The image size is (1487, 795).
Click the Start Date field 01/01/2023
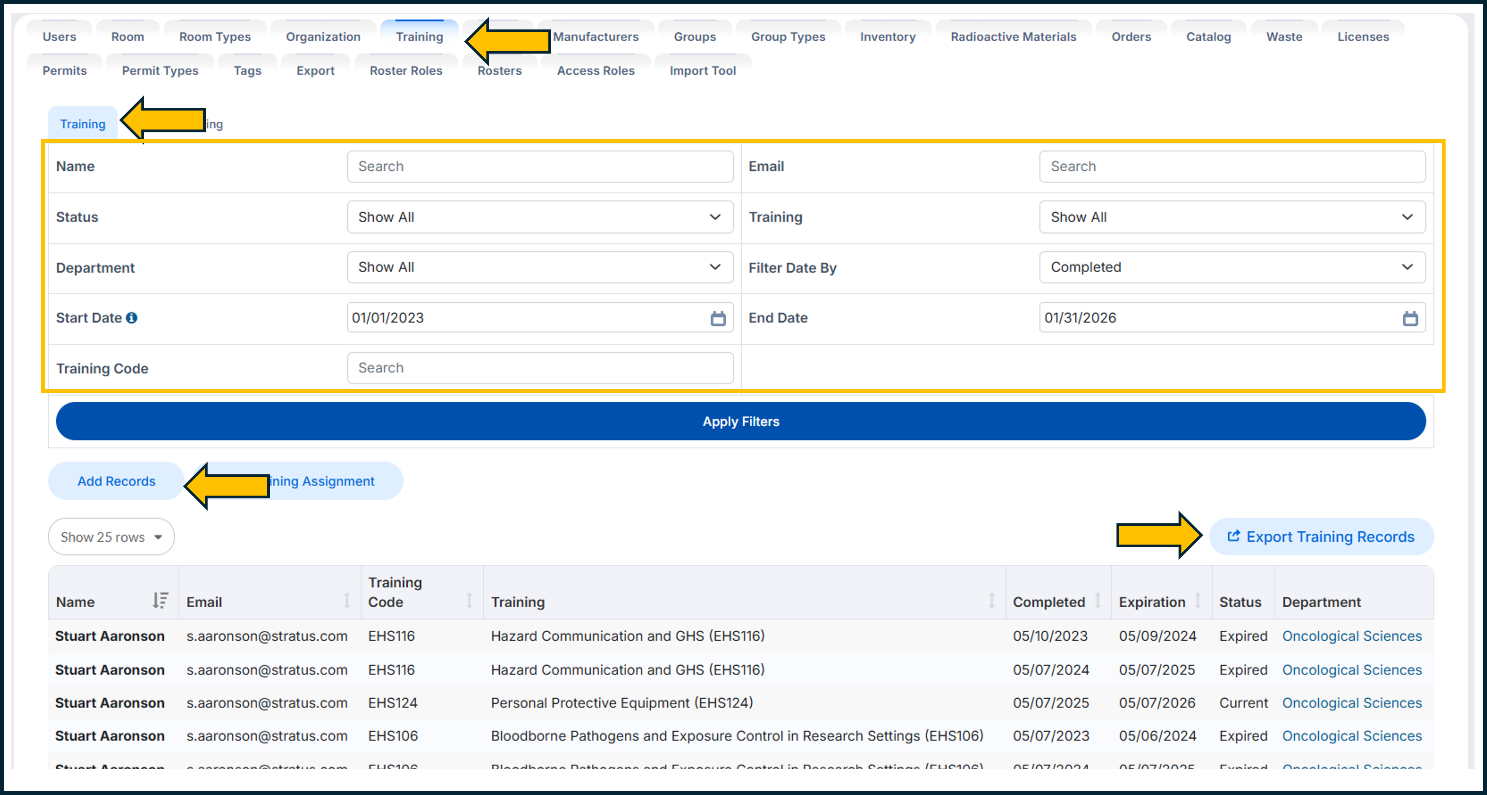click(540, 318)
